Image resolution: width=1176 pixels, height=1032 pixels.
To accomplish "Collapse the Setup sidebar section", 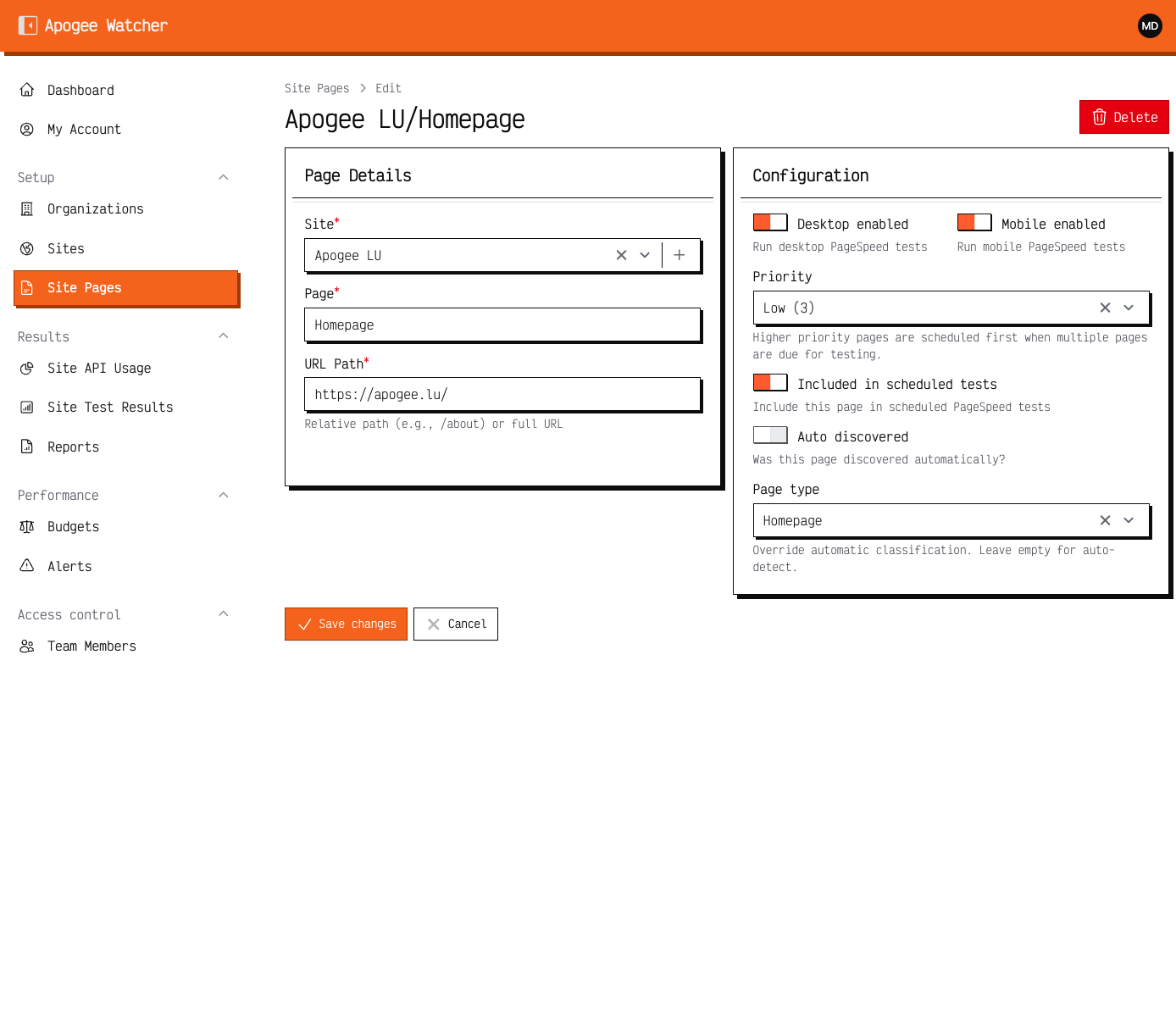I will (224, 177).
